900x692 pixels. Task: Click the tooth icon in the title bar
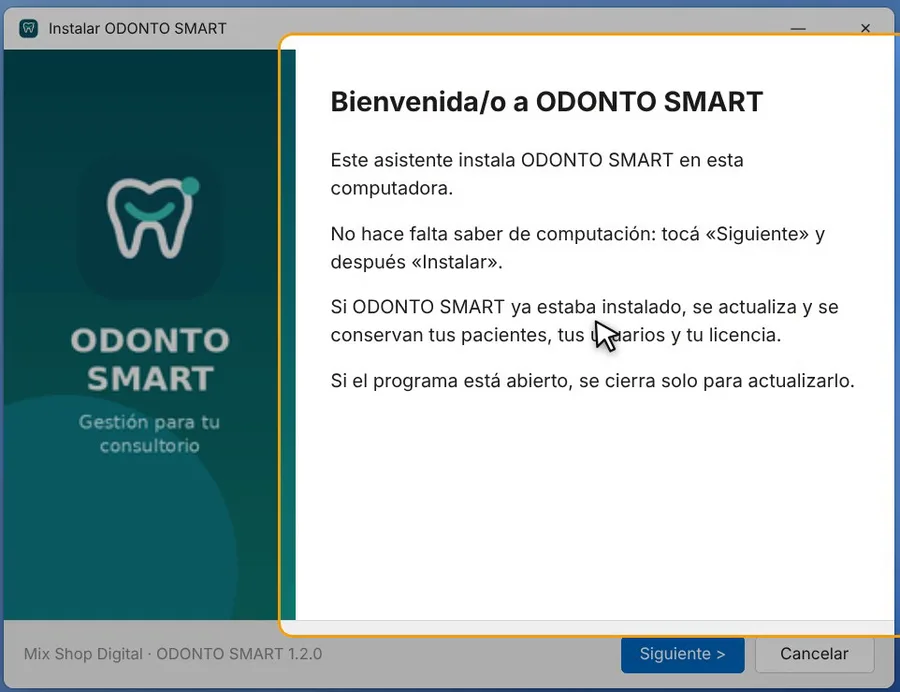coord(28,28)
